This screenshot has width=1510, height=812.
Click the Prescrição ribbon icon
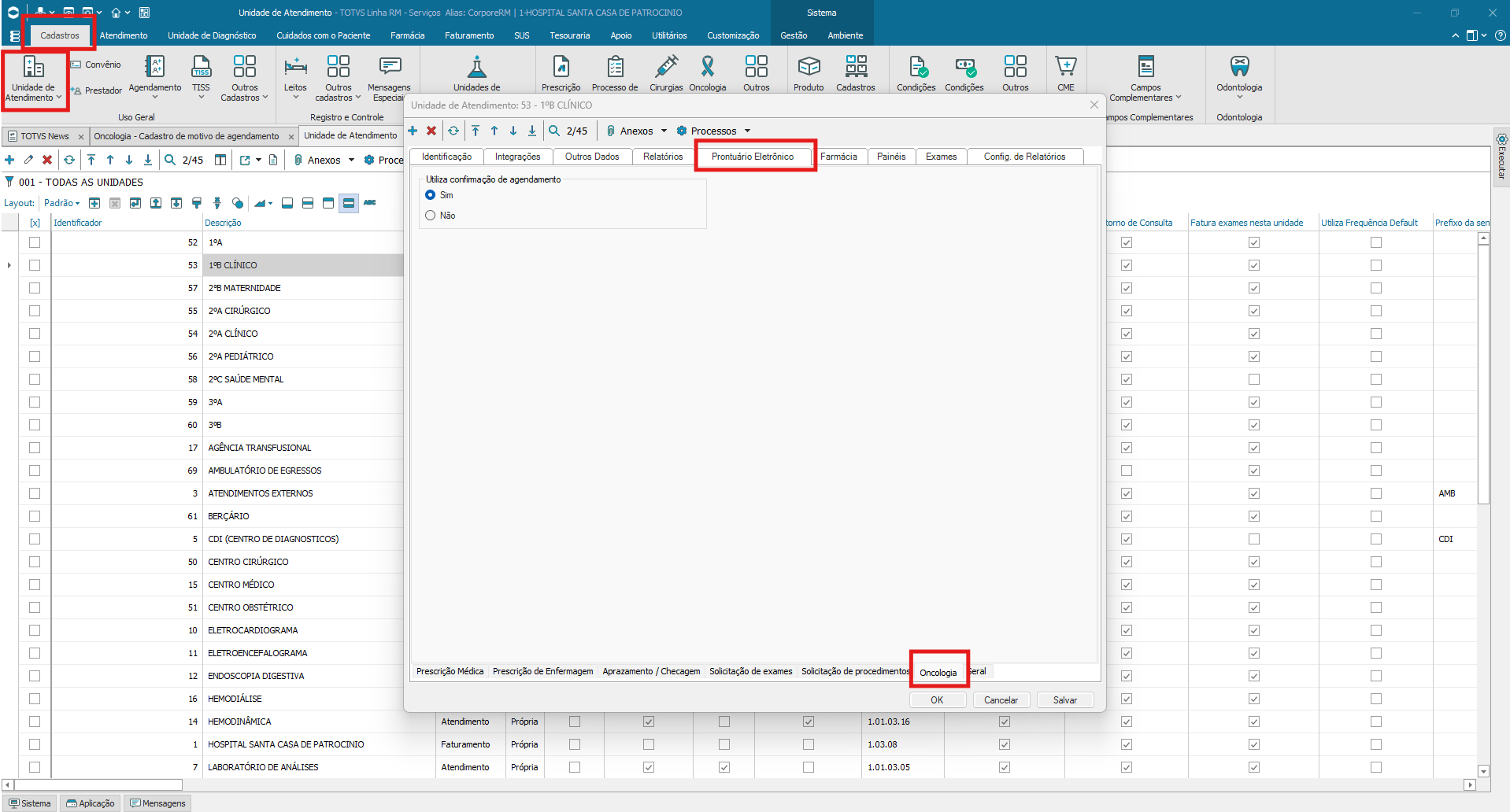click(x=561, y=74)
